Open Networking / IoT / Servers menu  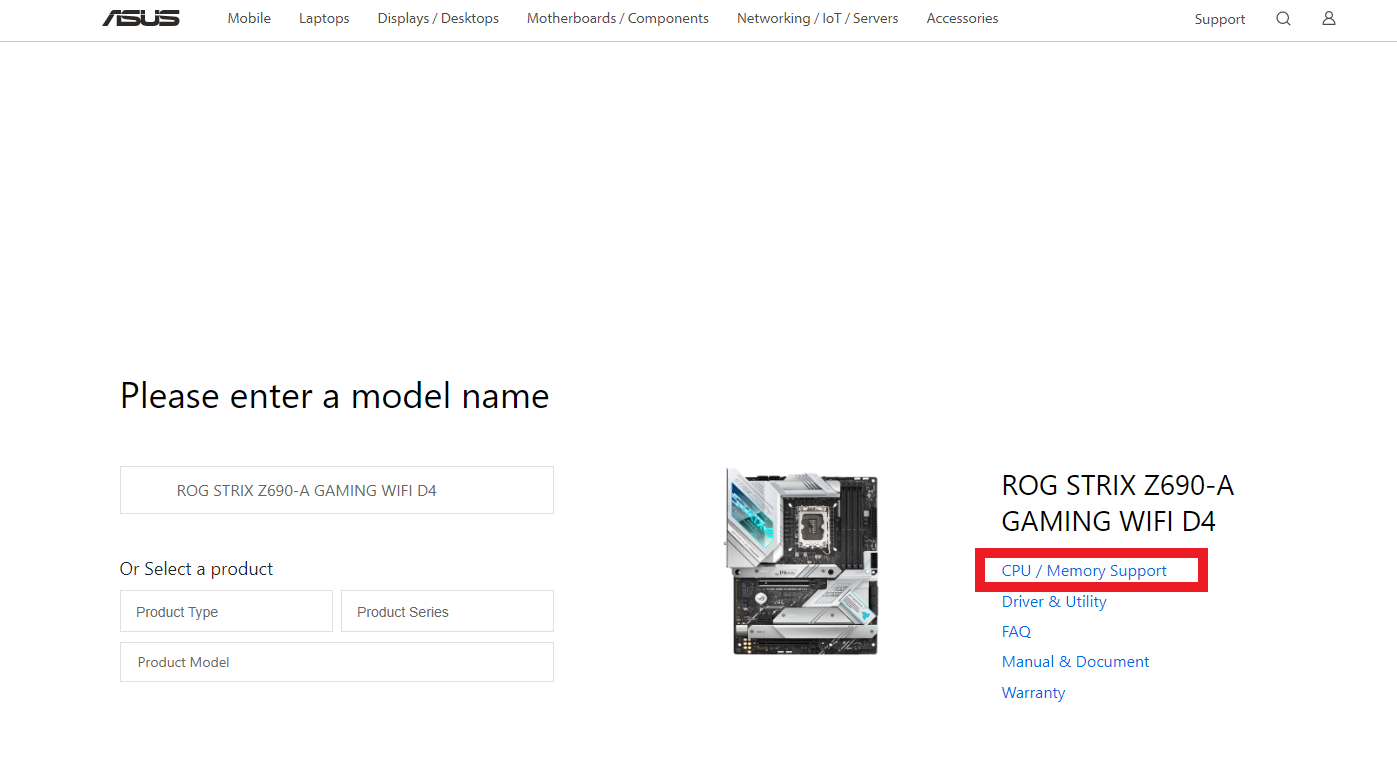pos(817,18)
